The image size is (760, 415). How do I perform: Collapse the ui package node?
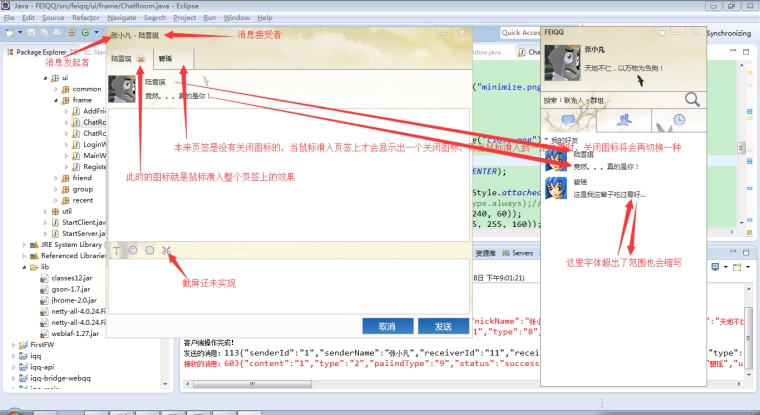[x=45, y=78]
